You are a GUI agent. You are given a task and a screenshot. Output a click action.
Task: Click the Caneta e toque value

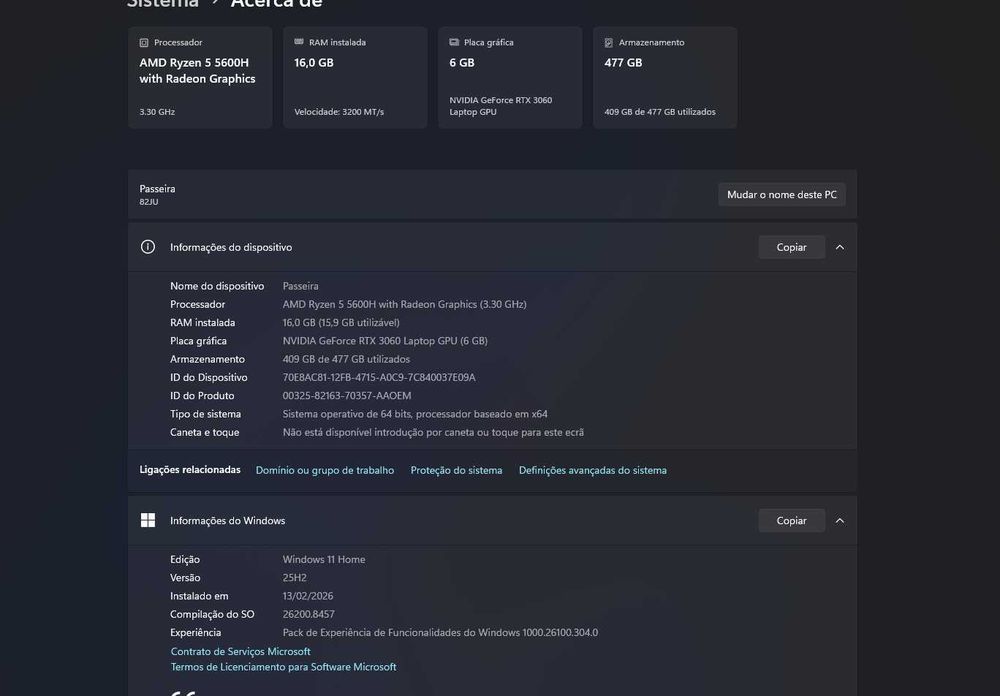click(433, 433)
